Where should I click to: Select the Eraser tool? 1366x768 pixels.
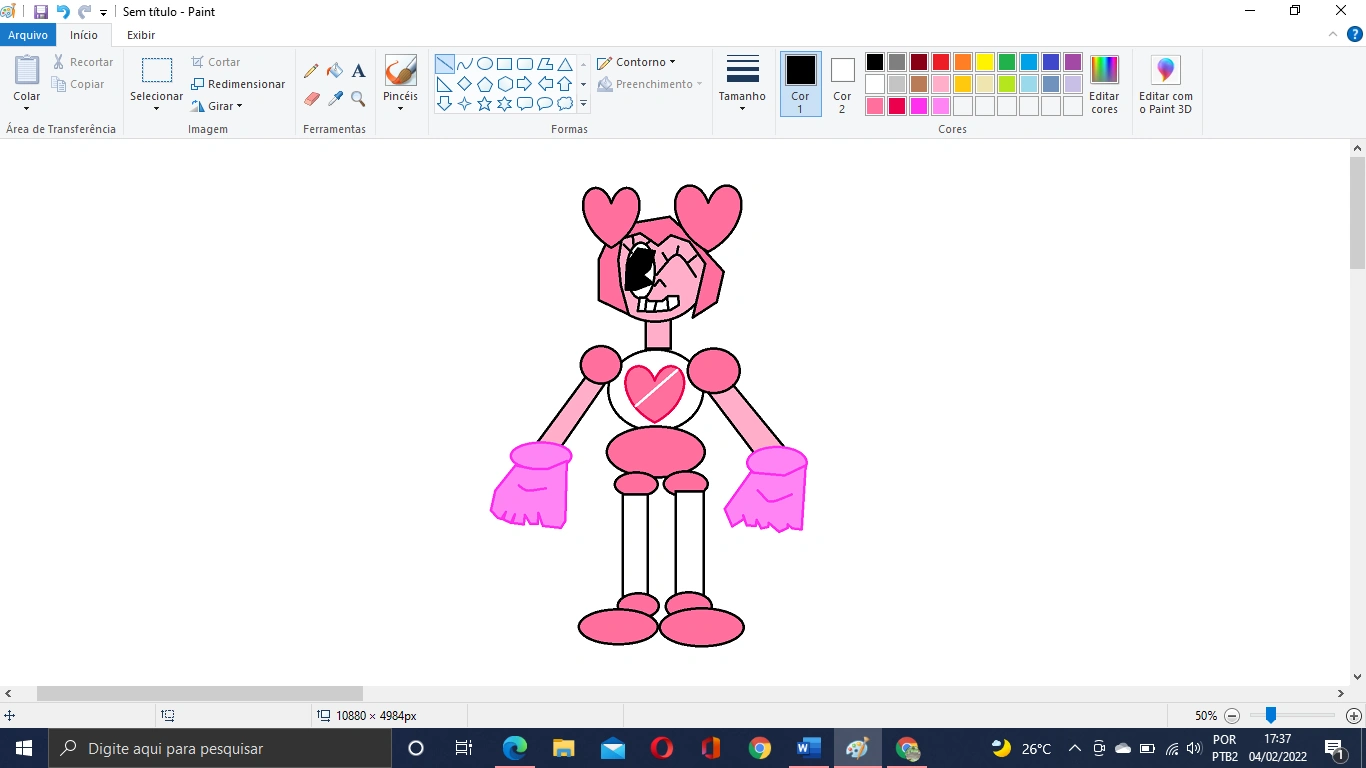pos(310,99)
